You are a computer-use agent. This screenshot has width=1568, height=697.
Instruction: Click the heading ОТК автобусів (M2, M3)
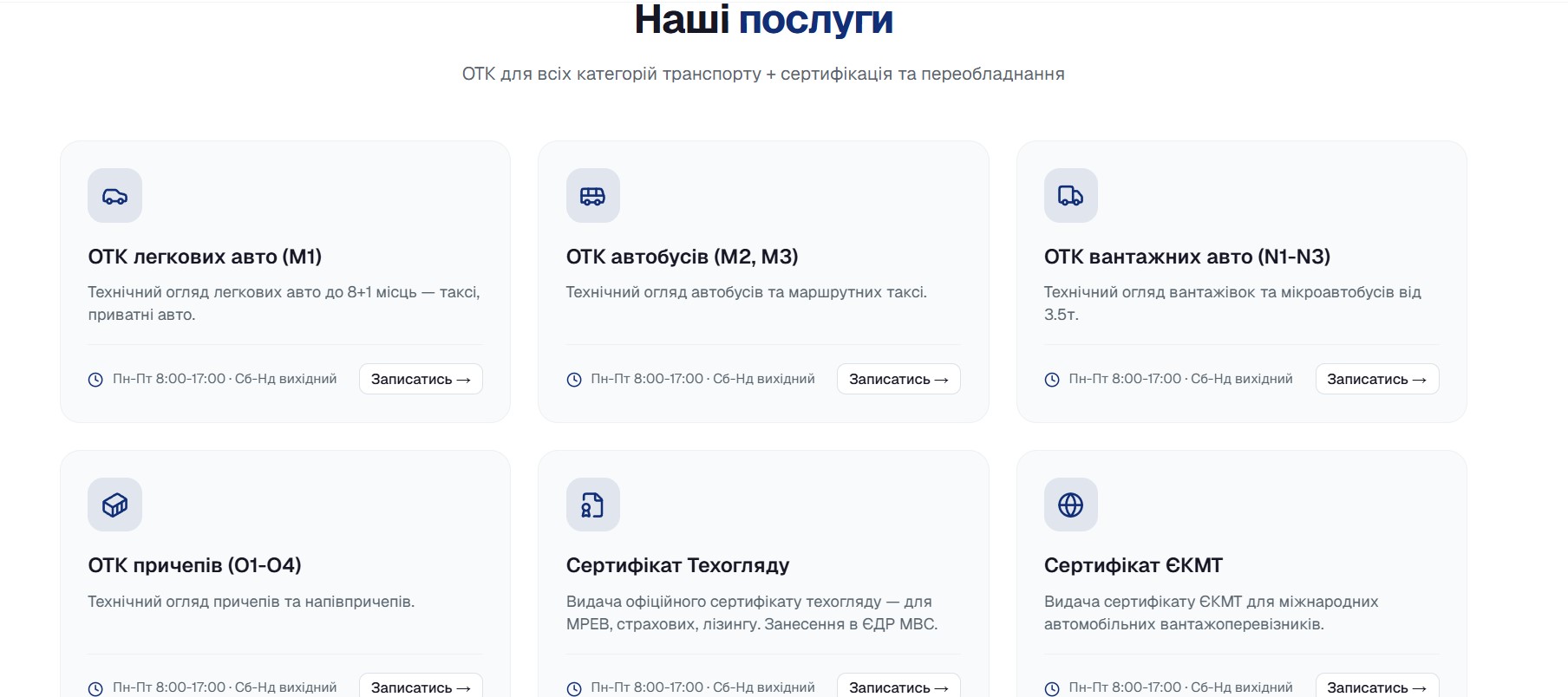coord(683,257)
